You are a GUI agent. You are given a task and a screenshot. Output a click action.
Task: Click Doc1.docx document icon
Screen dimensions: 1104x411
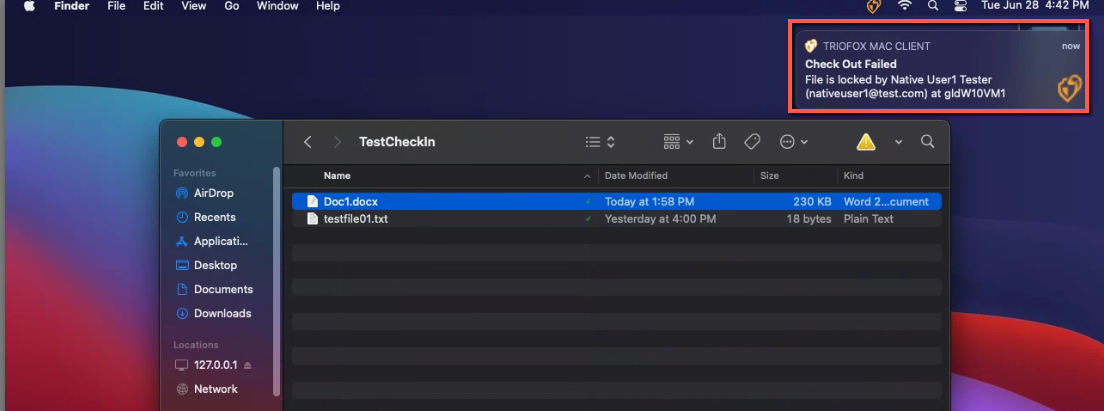pos(313,201)
